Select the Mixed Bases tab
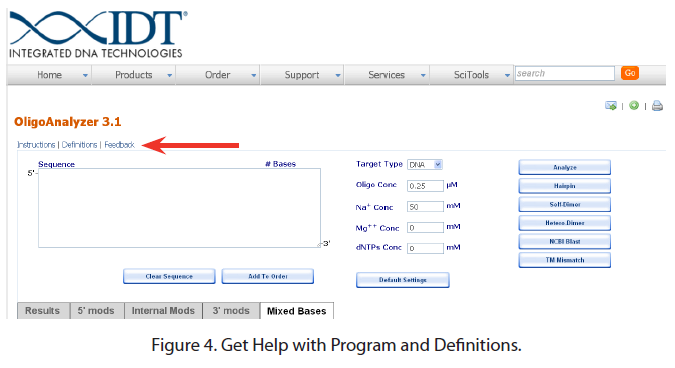The image size is (675, 368). (297, 311)
